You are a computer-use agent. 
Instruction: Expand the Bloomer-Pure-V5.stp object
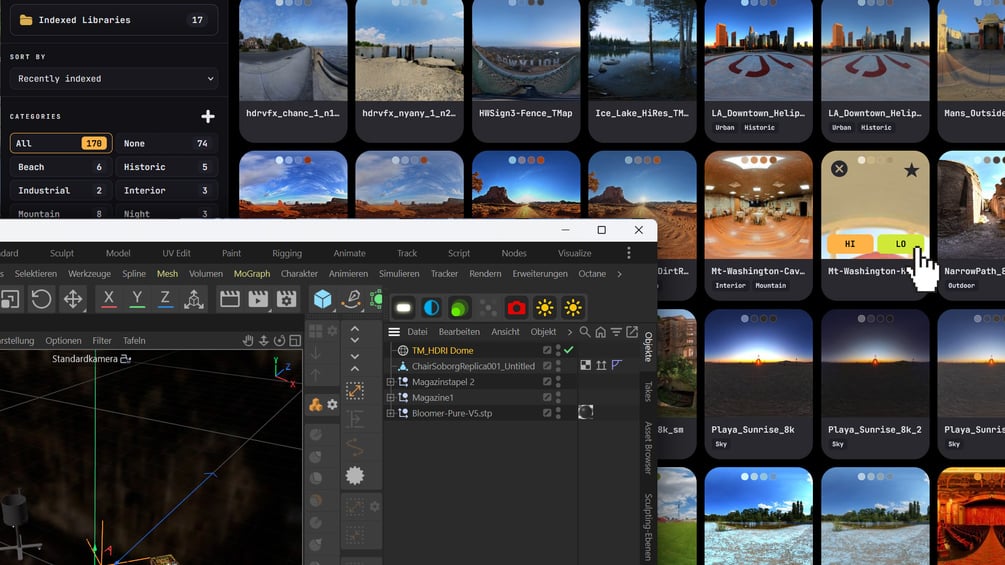click(x=390, y=413)
